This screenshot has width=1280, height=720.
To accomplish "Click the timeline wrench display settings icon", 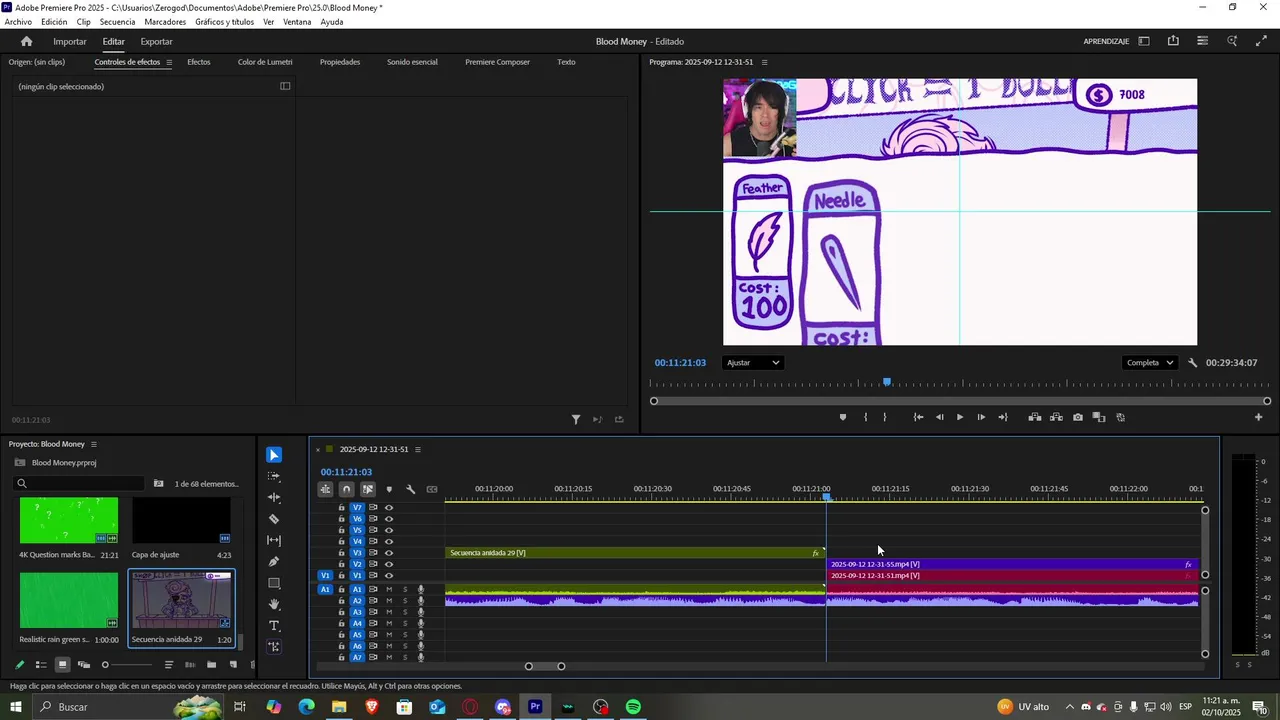I will click(x=410, y=489).
